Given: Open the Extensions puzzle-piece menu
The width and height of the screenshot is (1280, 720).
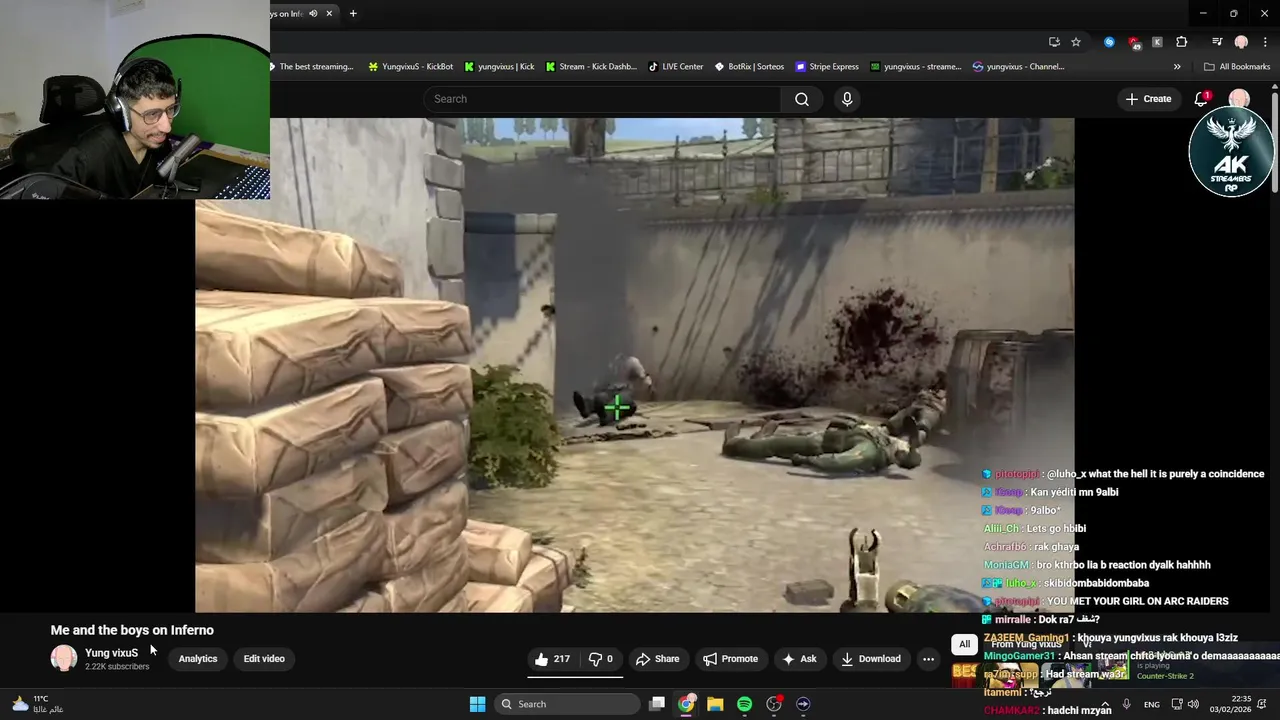Looking at the screenshot, I should click(x=1182, y=42).
